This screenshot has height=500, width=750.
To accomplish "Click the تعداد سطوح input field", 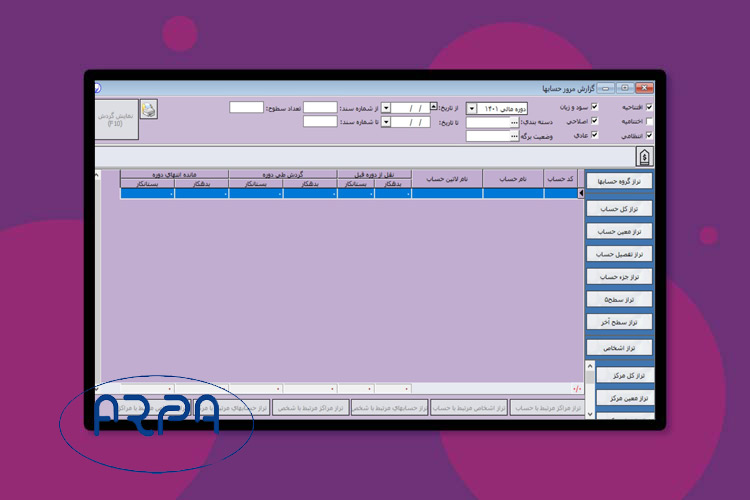I will (x=246, y=107).
